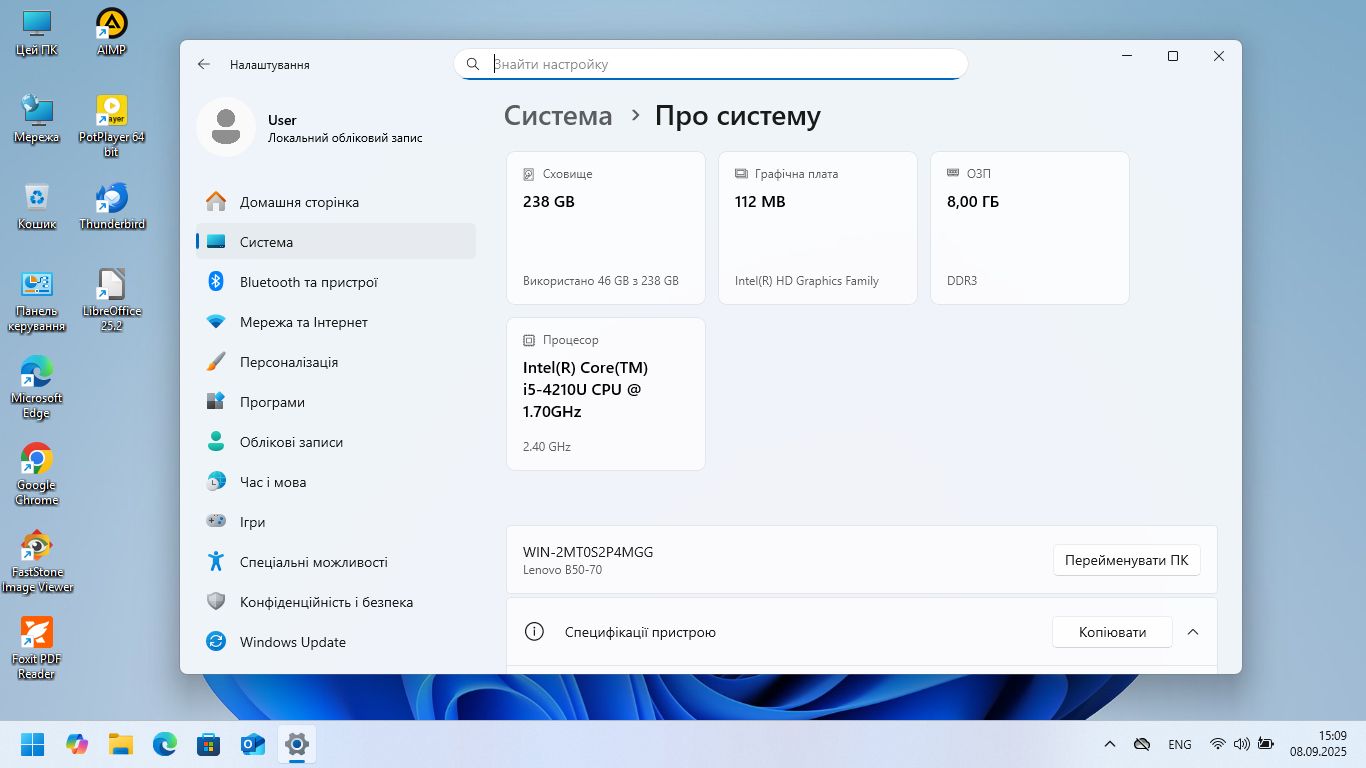Viewport: 1366px width, 768px height.
Task: Open Thunderbird desktop shortcut
Action: coord(111,206)
